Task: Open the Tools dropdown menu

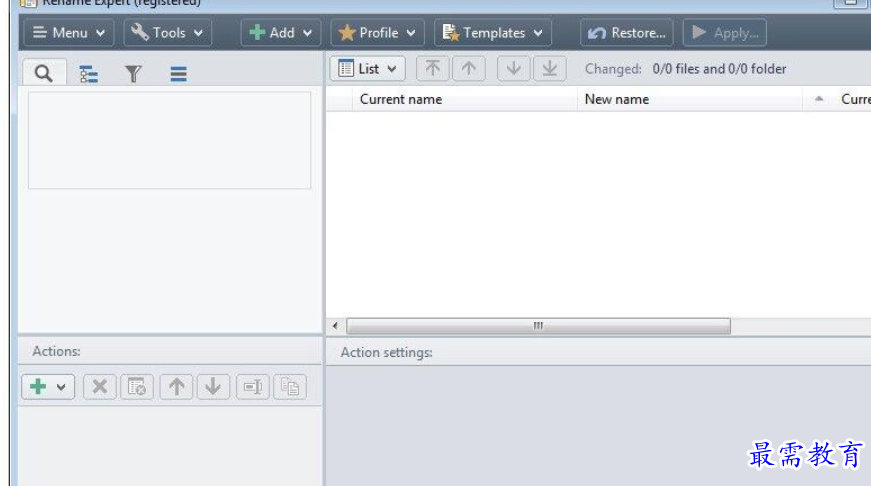Action: coord(167,33)
